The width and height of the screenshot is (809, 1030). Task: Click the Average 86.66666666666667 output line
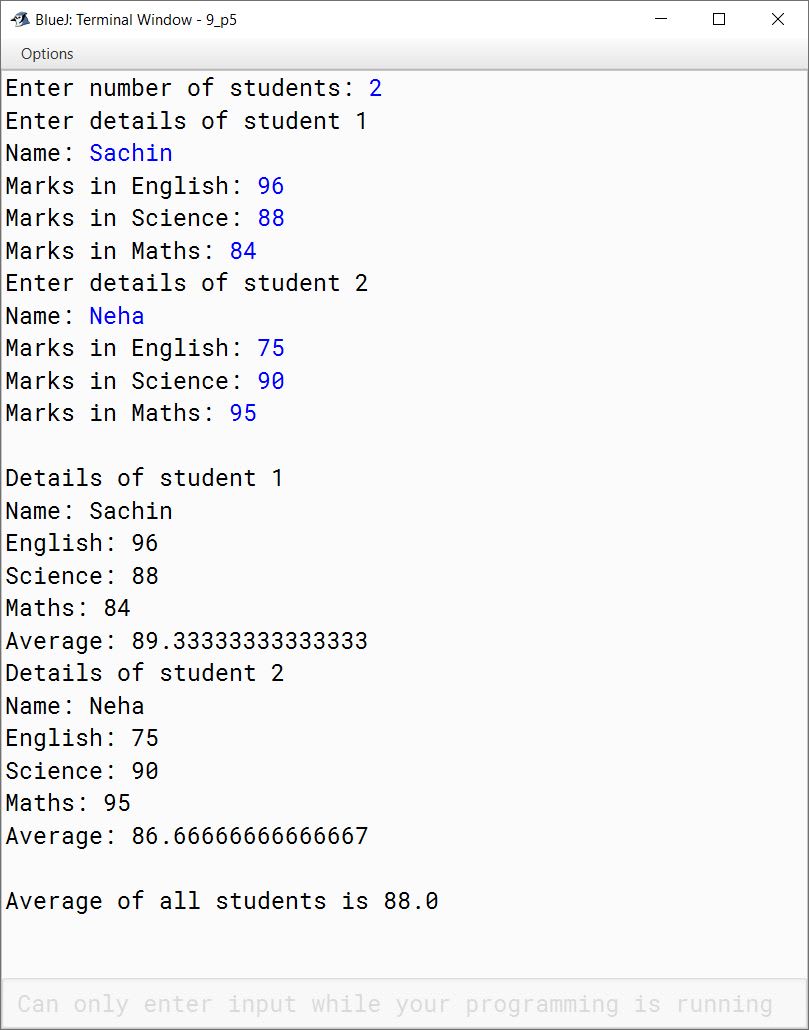click(186, 836)
